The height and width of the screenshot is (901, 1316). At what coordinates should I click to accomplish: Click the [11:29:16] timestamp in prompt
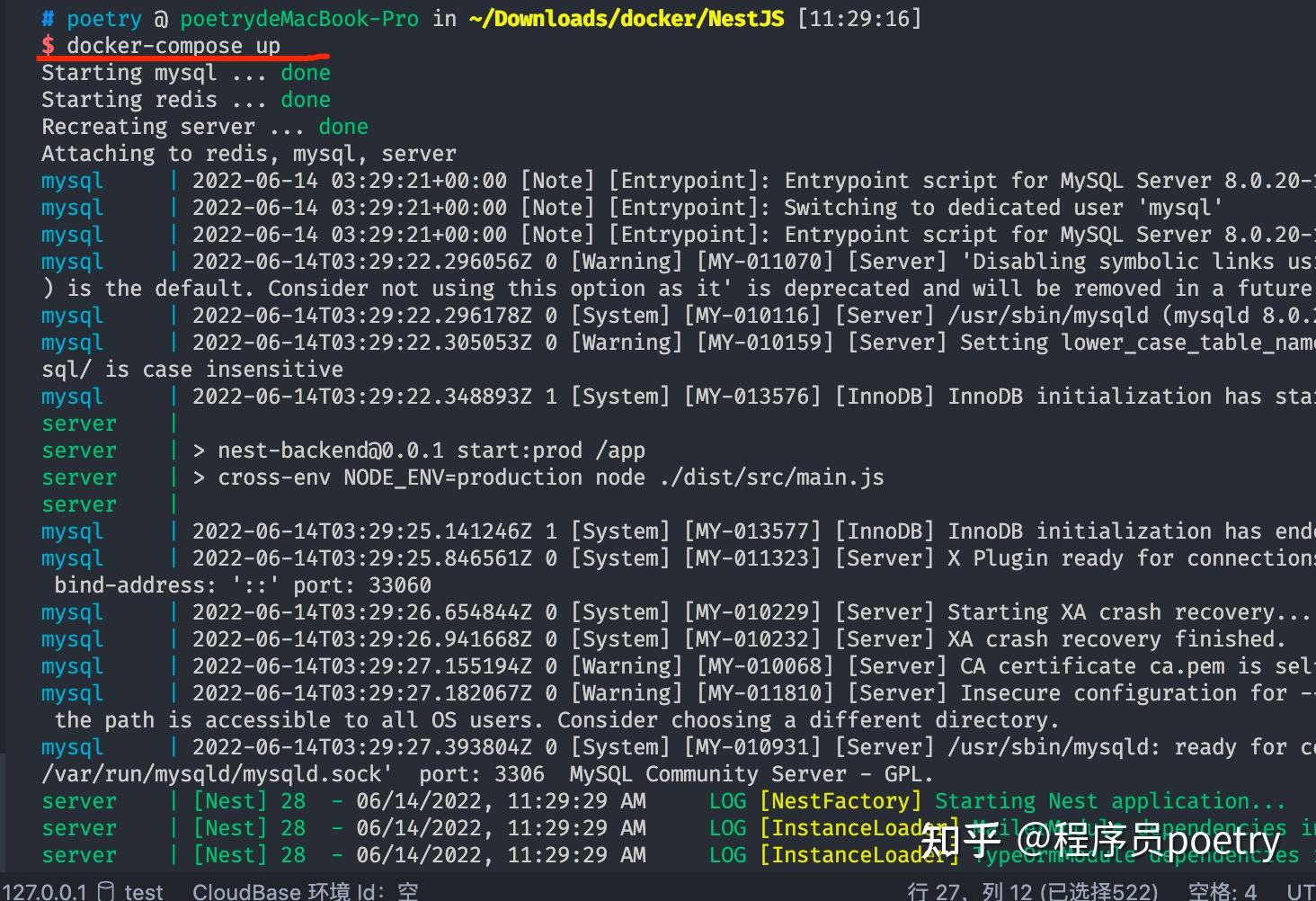[859, 19]
